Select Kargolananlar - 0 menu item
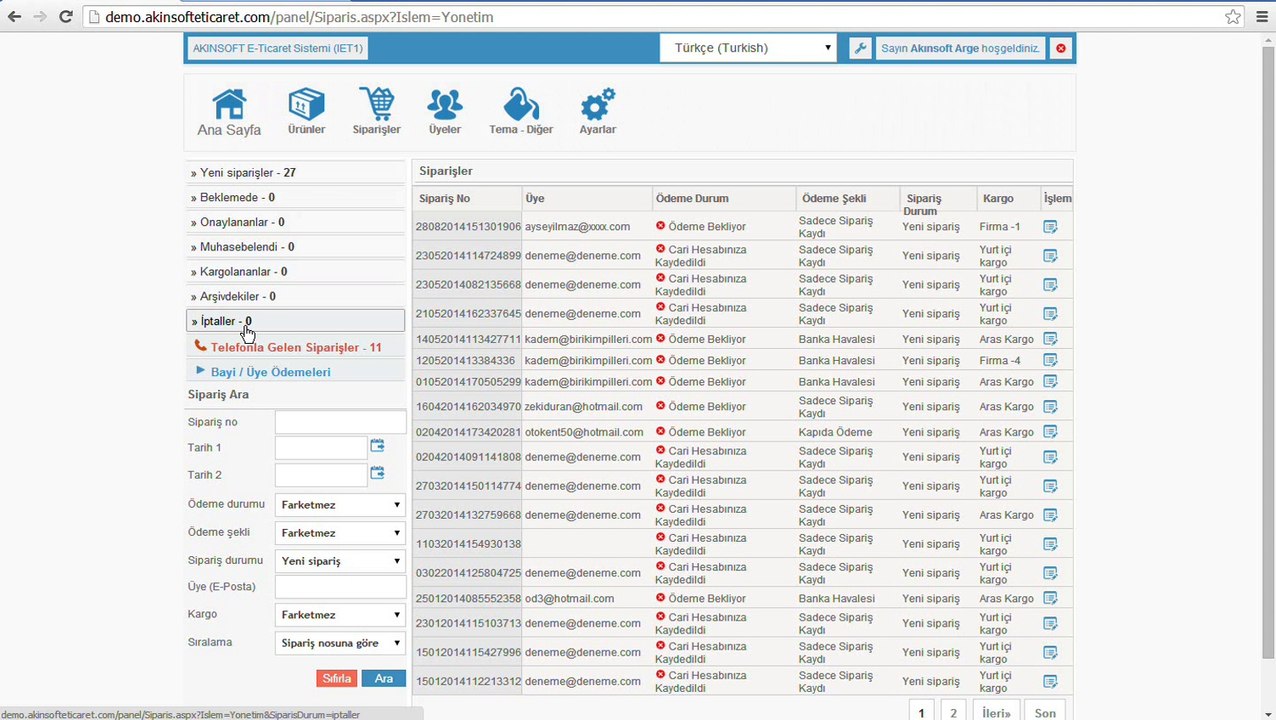 tap(296, 272)
